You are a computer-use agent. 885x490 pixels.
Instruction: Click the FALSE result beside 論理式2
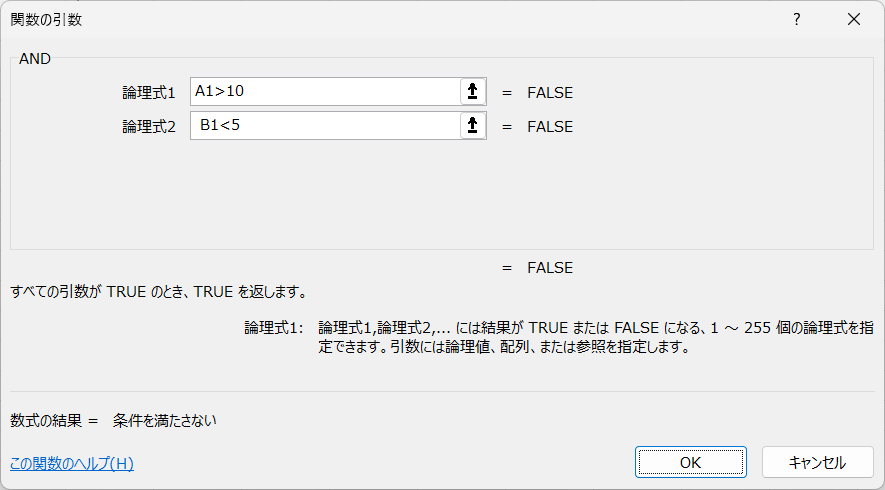(550, 126)
